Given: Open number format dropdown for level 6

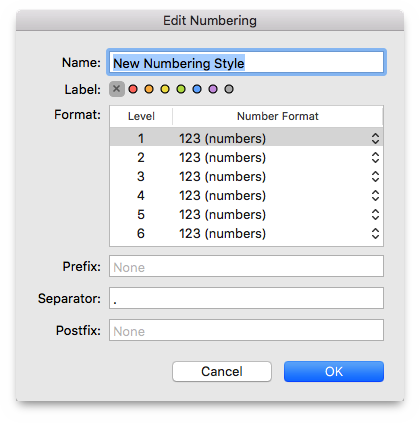Looking at the screenshot, I should click(x=375, y=233).
